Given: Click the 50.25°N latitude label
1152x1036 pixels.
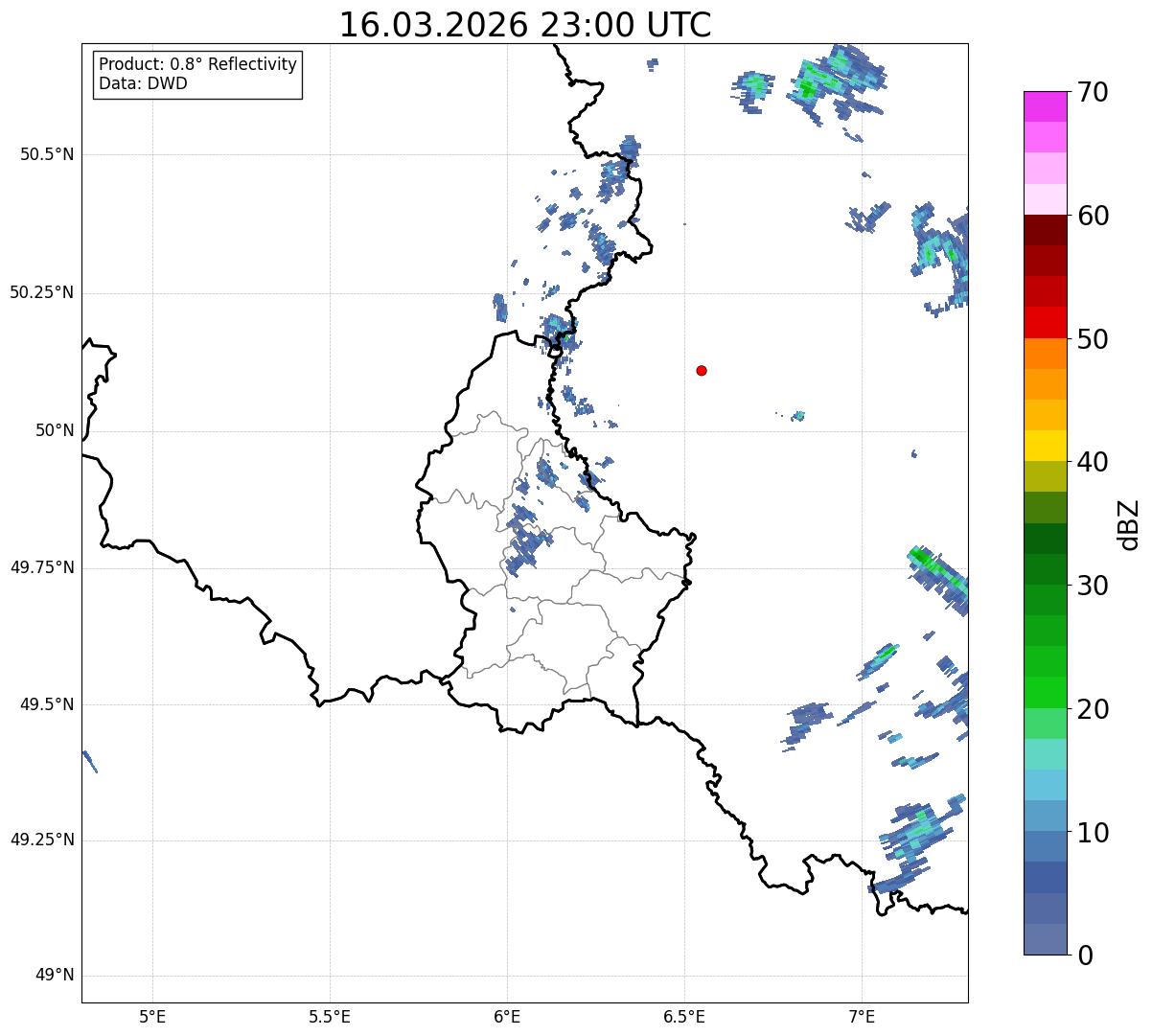Looking at the screenshot, I should tap(41, 292).
